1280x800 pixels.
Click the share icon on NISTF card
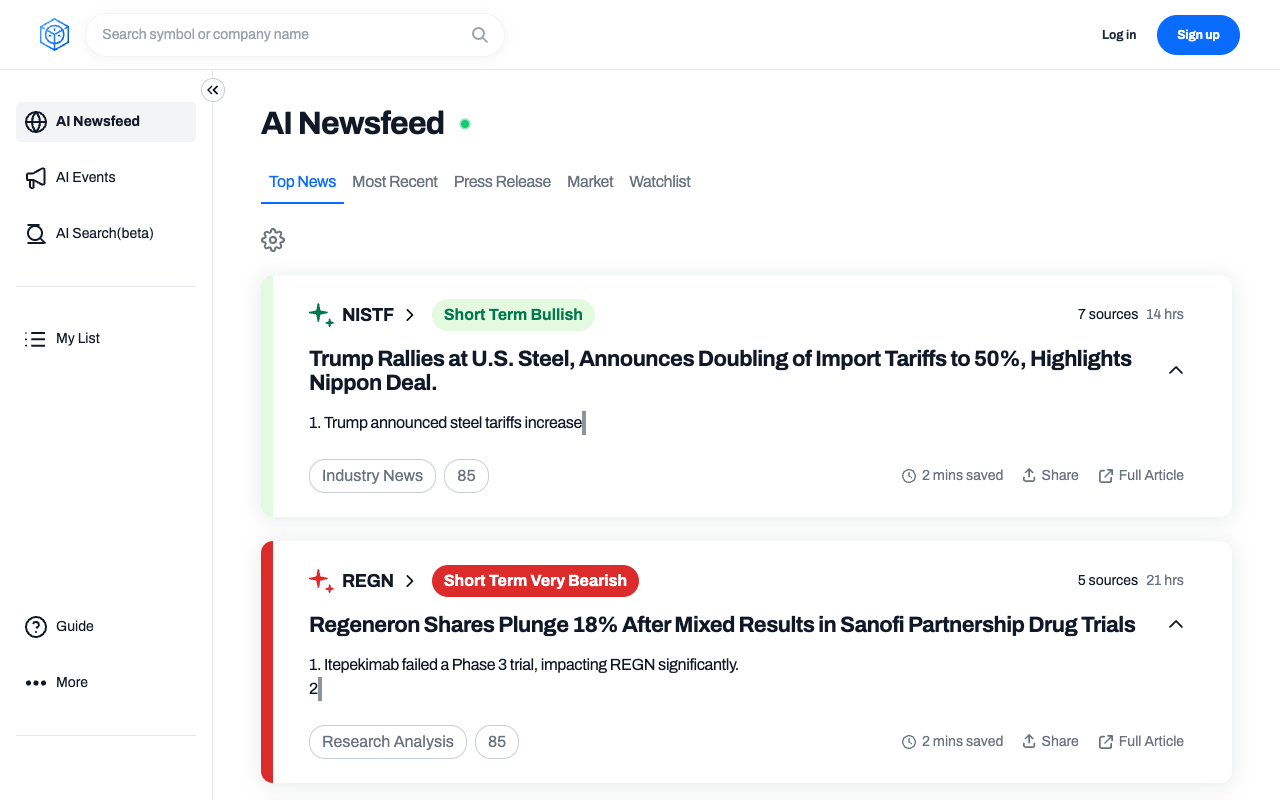point(1029,476)
